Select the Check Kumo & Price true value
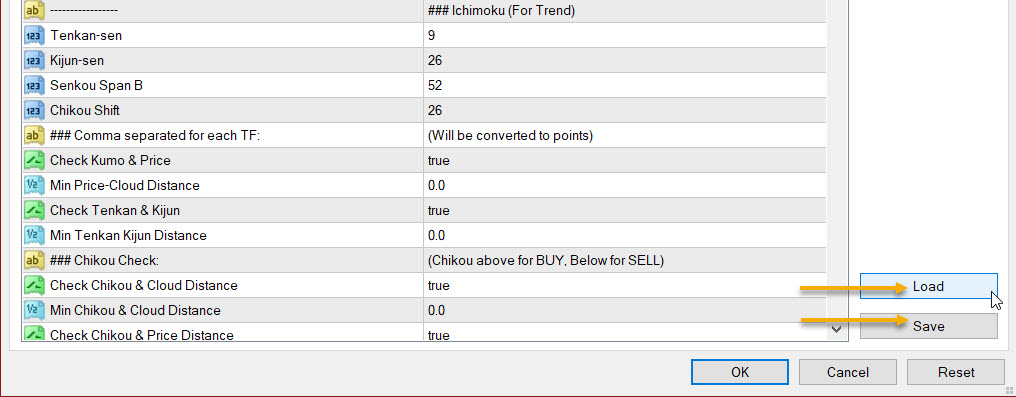Viewport: 1016px width, 397px height. 625,161
